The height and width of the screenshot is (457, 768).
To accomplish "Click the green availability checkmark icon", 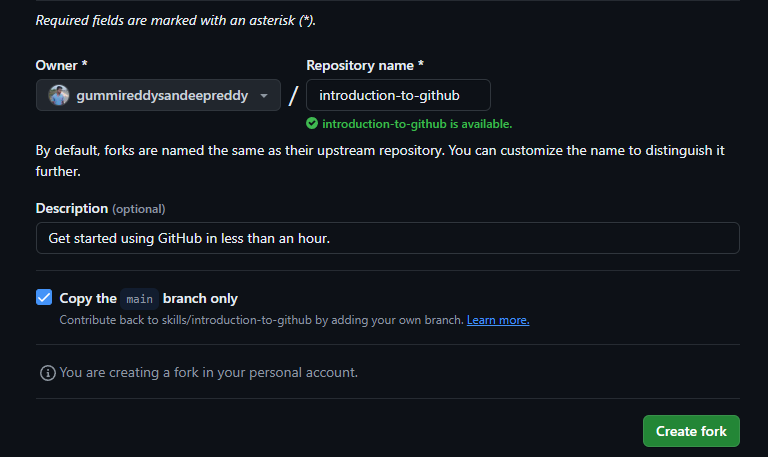I will tap(312, 124).
